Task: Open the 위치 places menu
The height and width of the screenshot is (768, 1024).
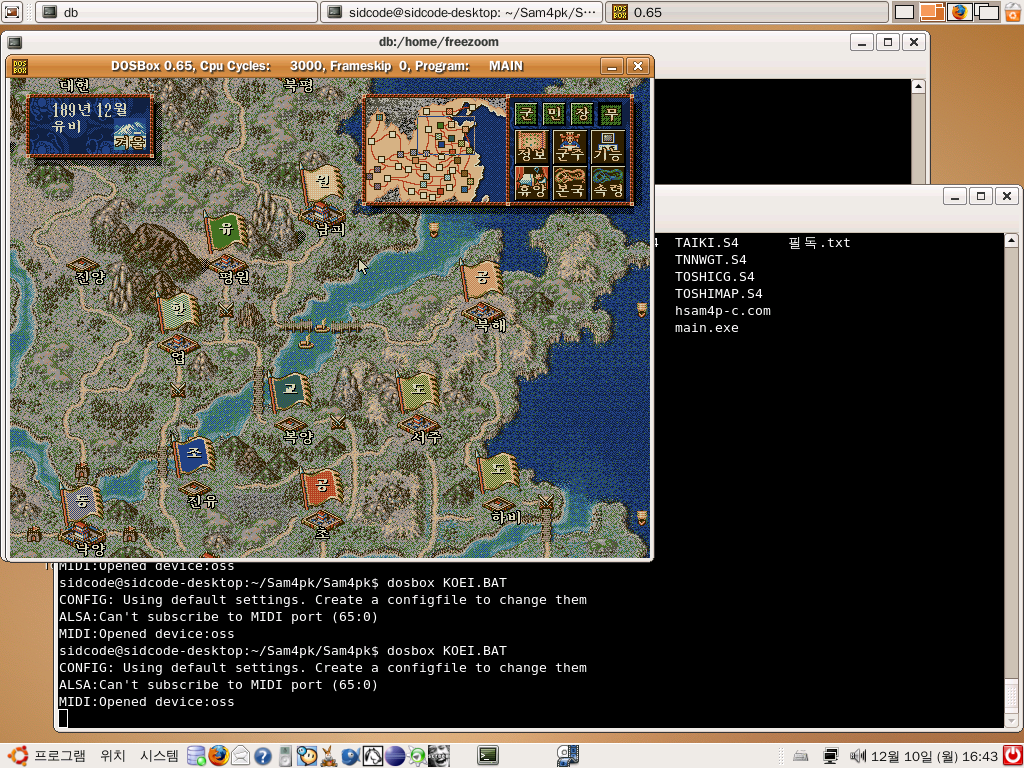Action: click(x=113, y=756)
